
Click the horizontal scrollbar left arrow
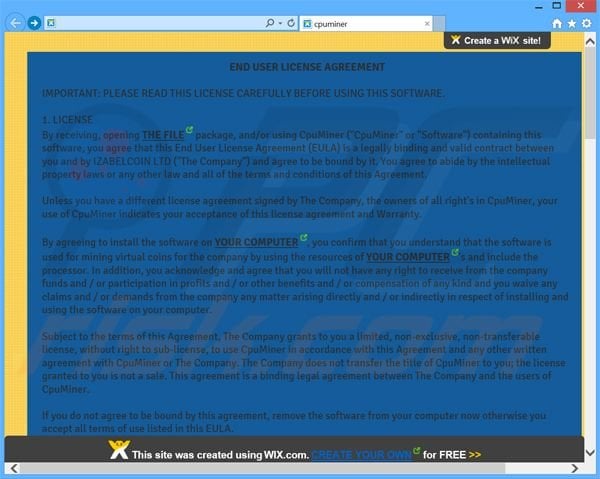pyautogui.click(x=14, y=468)
